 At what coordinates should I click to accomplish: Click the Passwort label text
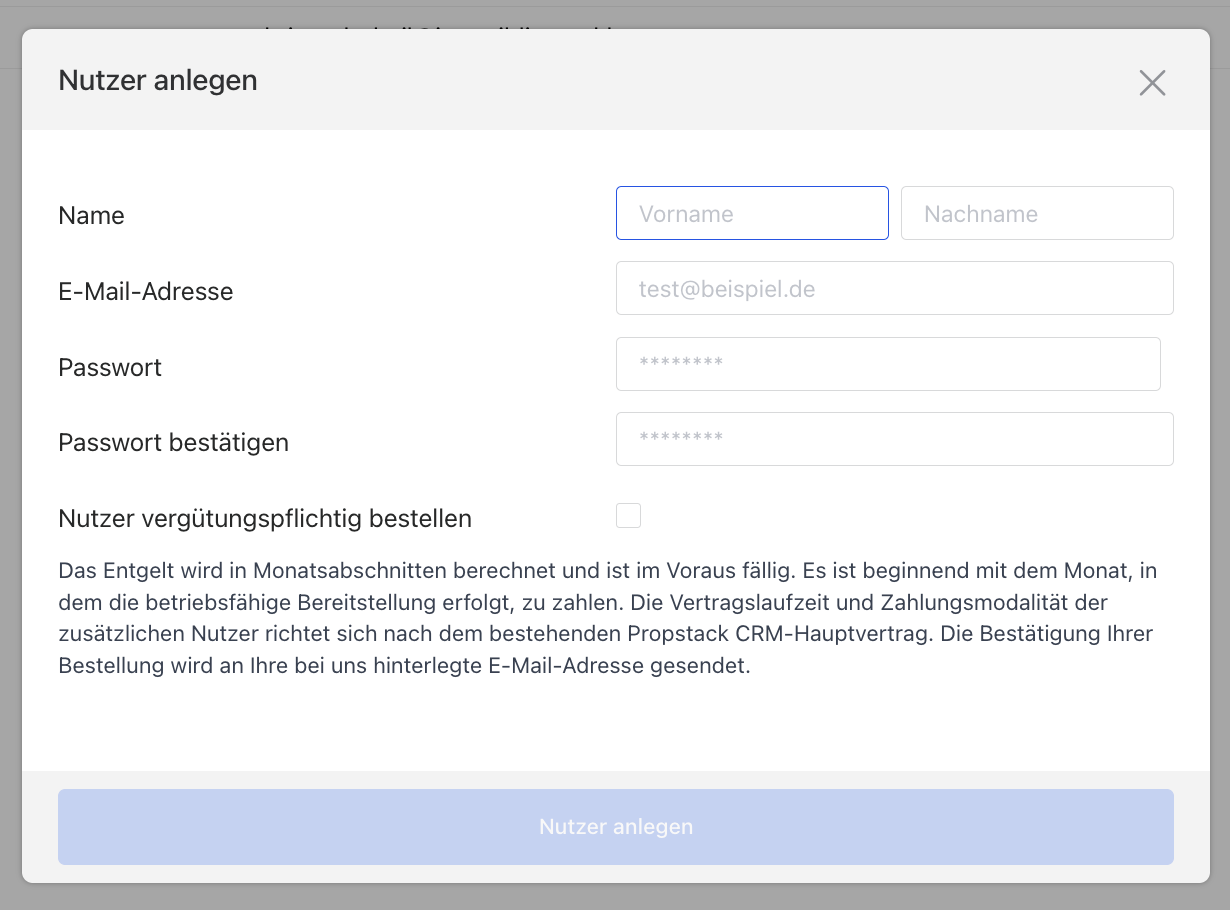(x=110, y=368)
